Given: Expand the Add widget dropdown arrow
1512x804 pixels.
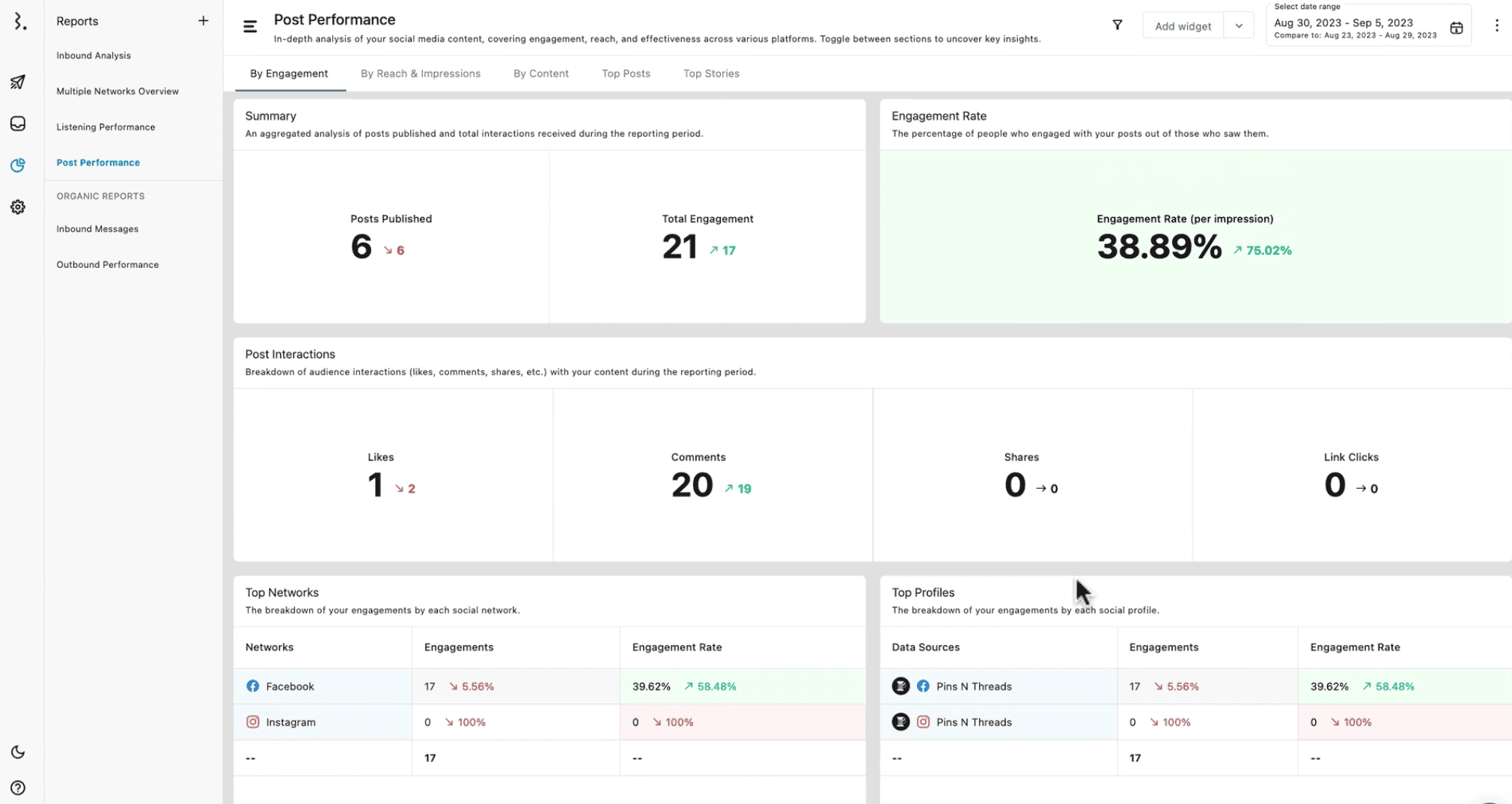Looking at the screenshot, I should (1239, 26).
